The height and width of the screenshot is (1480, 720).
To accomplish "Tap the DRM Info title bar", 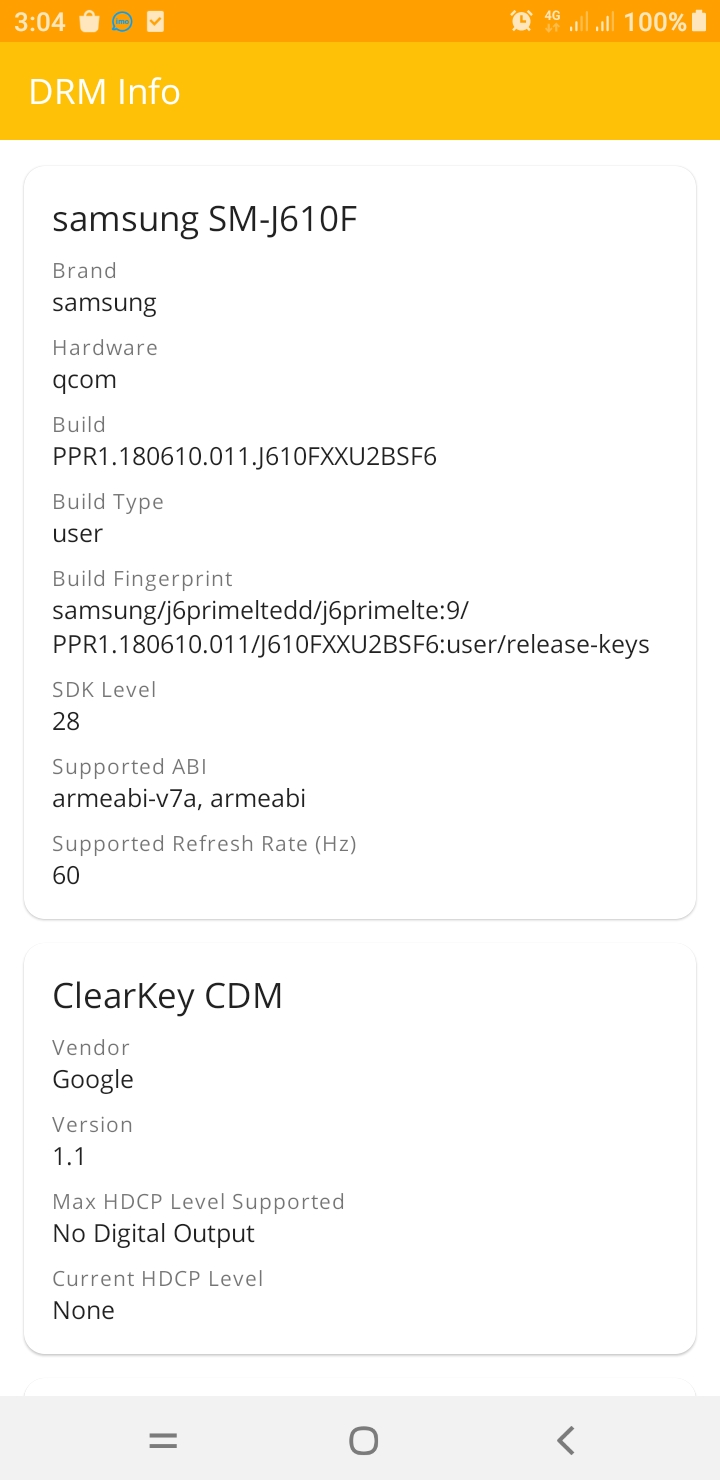I will point(104,91).
